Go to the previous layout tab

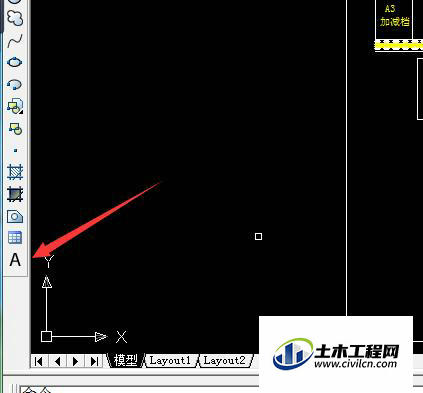(57, 361)
